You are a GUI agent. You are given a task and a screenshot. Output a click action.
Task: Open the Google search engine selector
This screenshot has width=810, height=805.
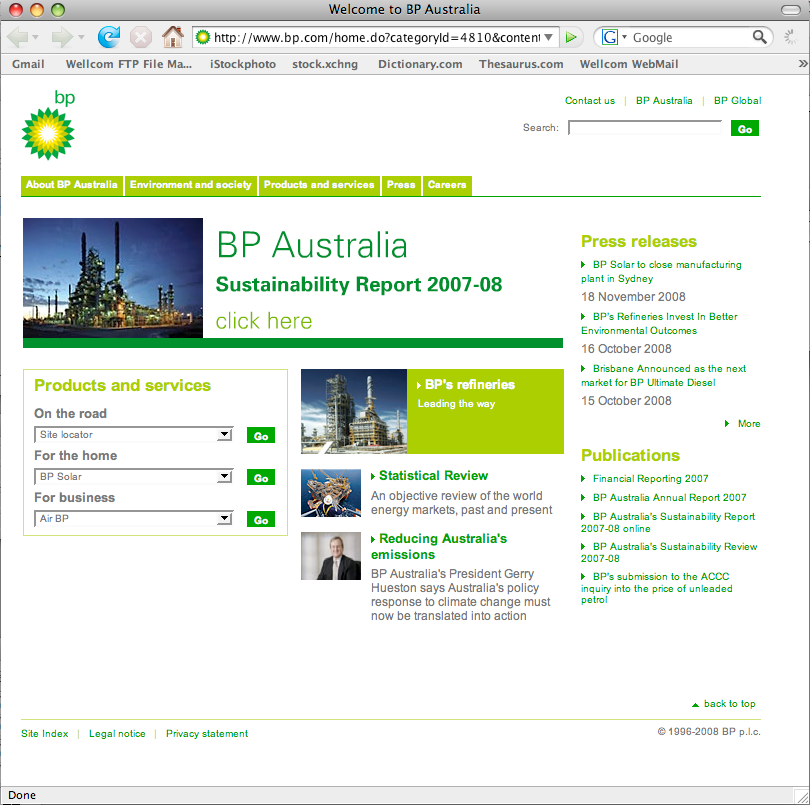click(x=614, y=37)
